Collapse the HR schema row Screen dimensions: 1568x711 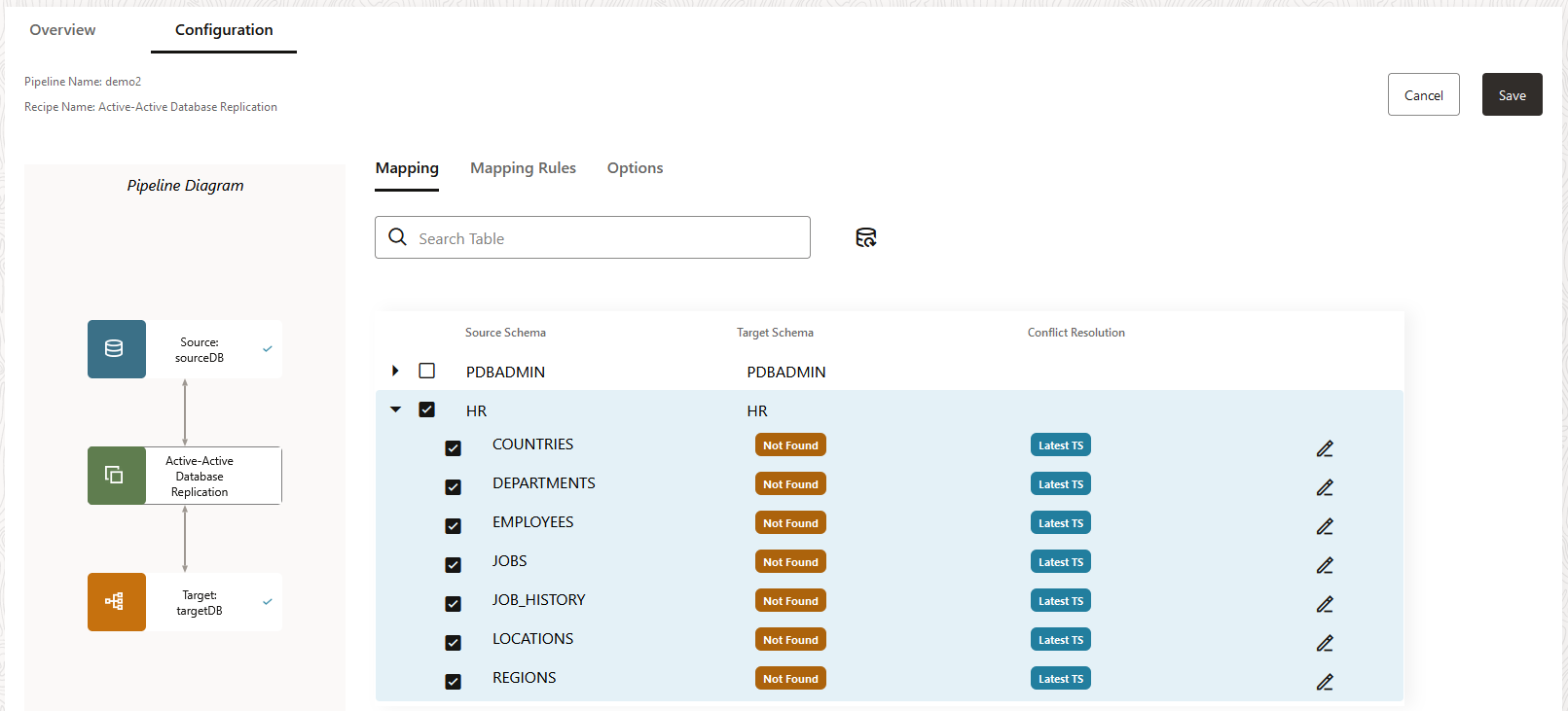395,409
